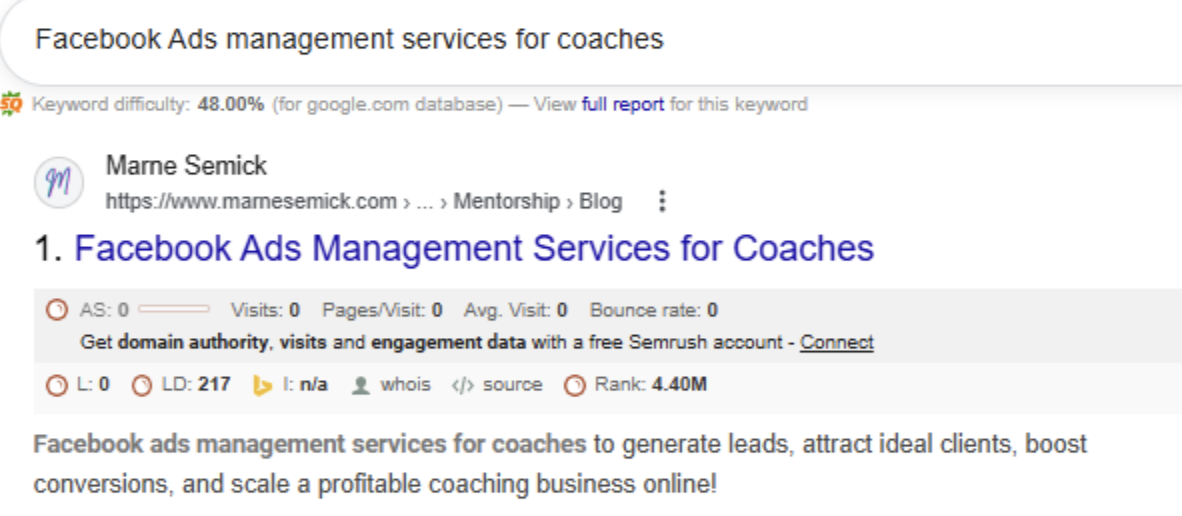Viewport: 1182px width, 516px height.
Task: Click the Rank 4.40M value
Action: [679, 385]
